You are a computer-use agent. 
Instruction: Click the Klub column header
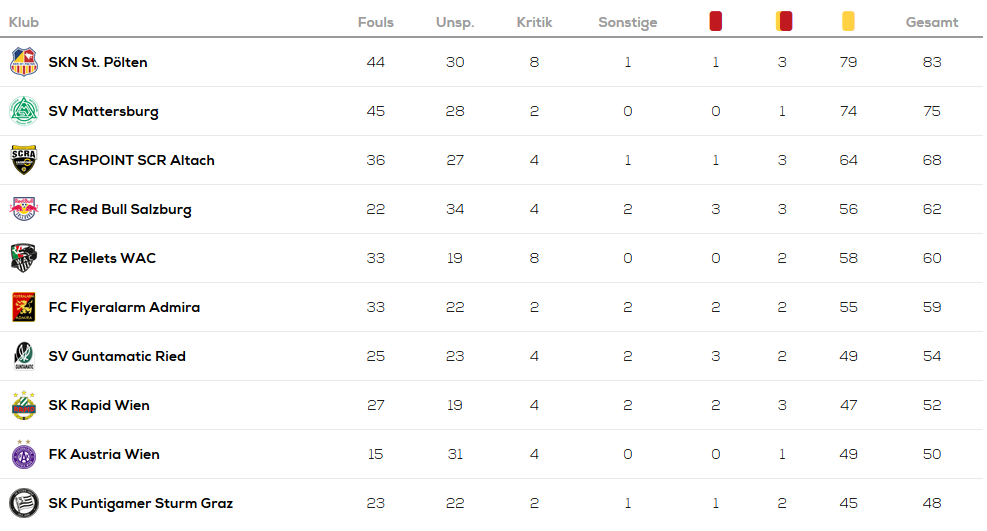(x=24, y=22)
